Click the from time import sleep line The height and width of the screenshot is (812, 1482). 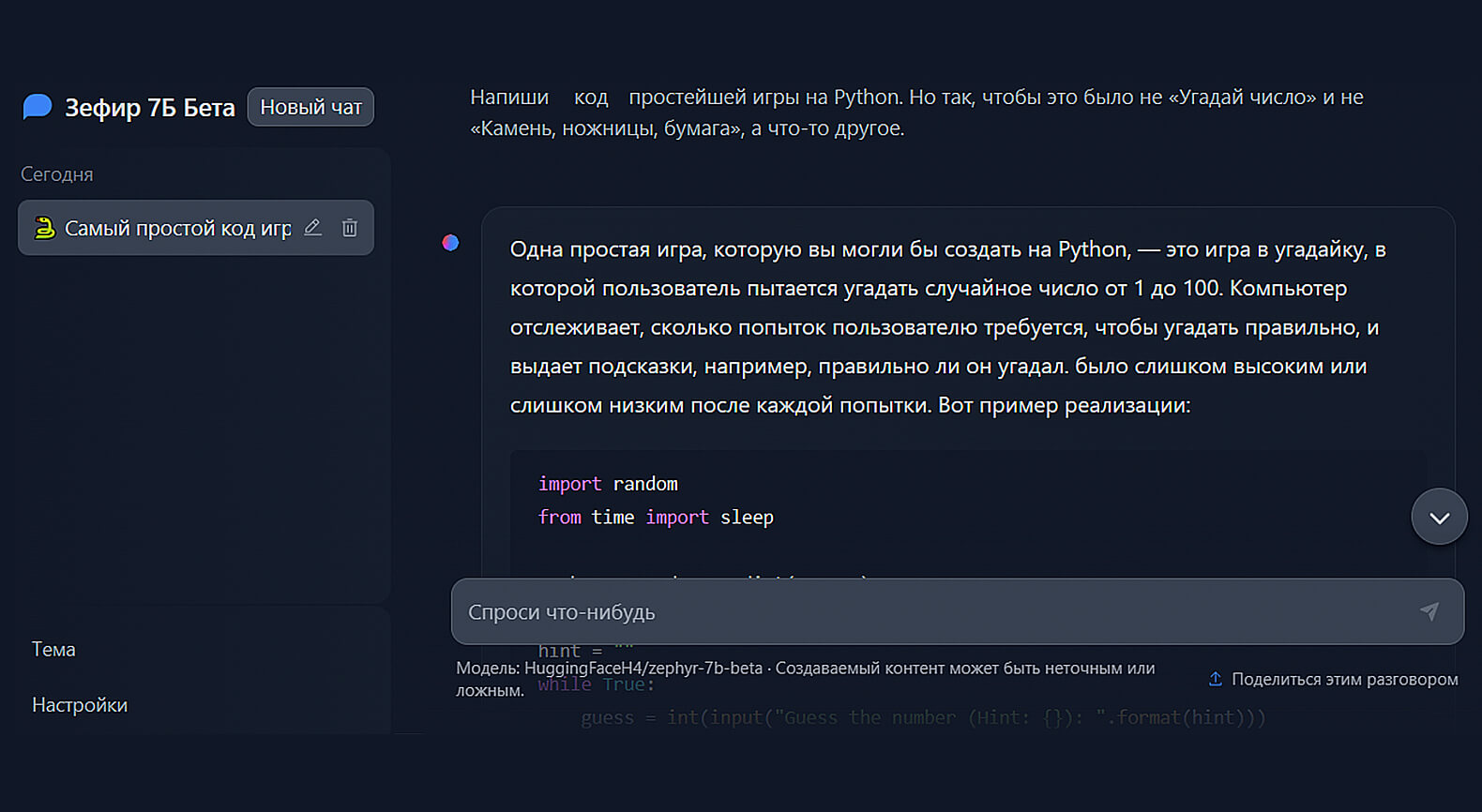pos(656,517)
